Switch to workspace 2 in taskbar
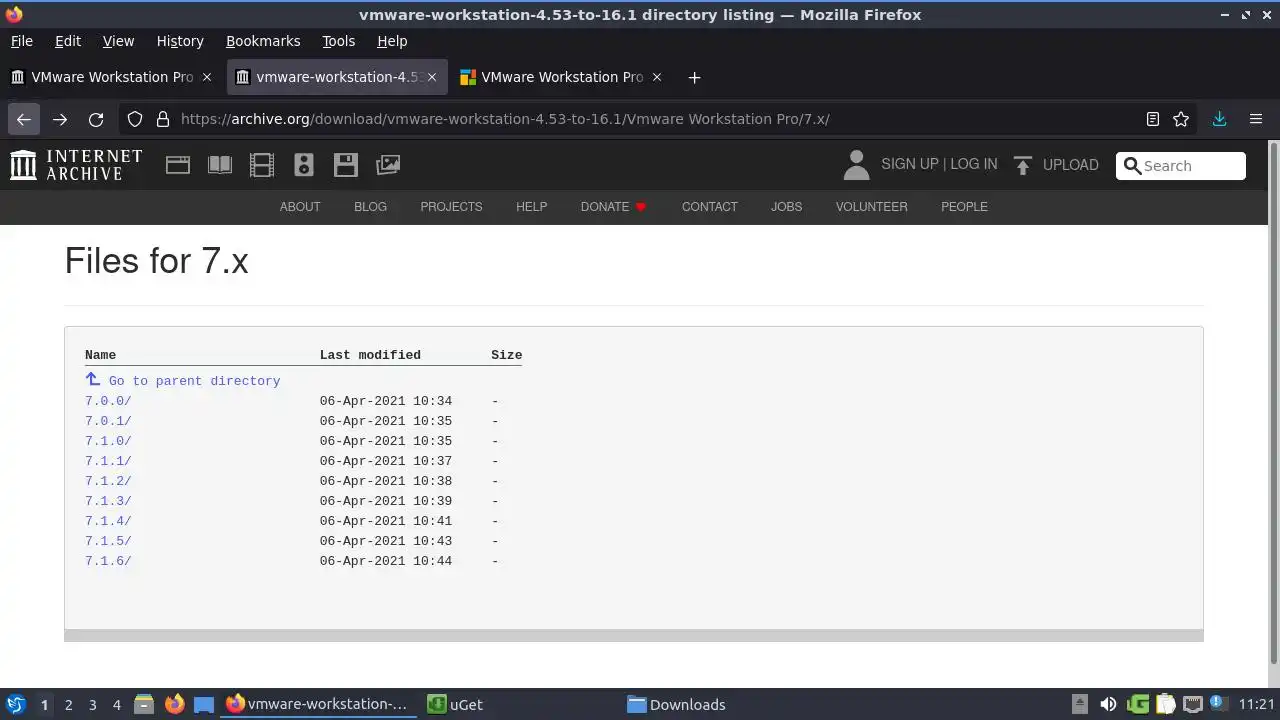Viewport: 1280px width, 720px height. coord(68,705)
